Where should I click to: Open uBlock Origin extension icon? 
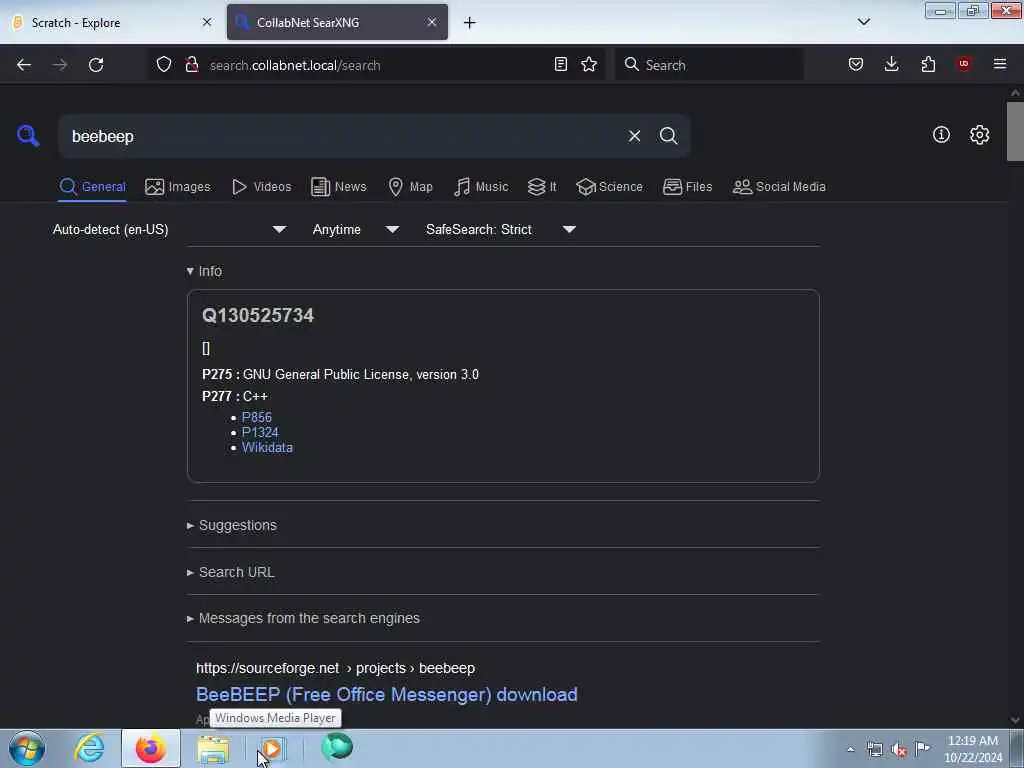[x=964, y=64]
